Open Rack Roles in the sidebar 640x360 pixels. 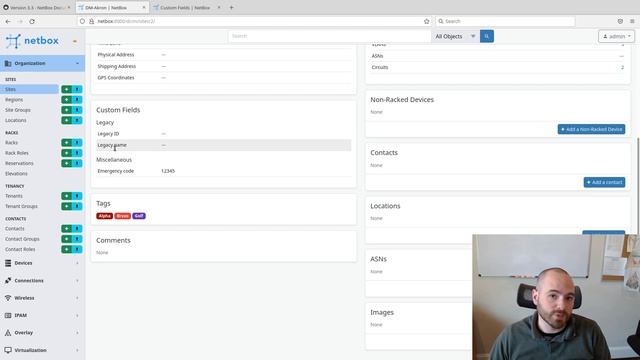(17, 153)
